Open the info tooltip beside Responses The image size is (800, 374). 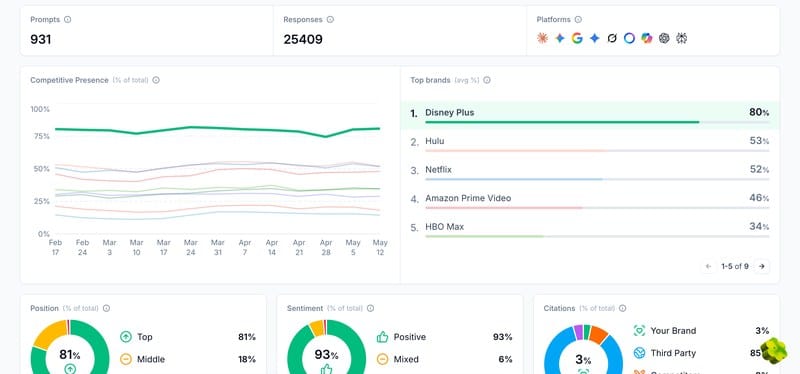pos(330,19)
